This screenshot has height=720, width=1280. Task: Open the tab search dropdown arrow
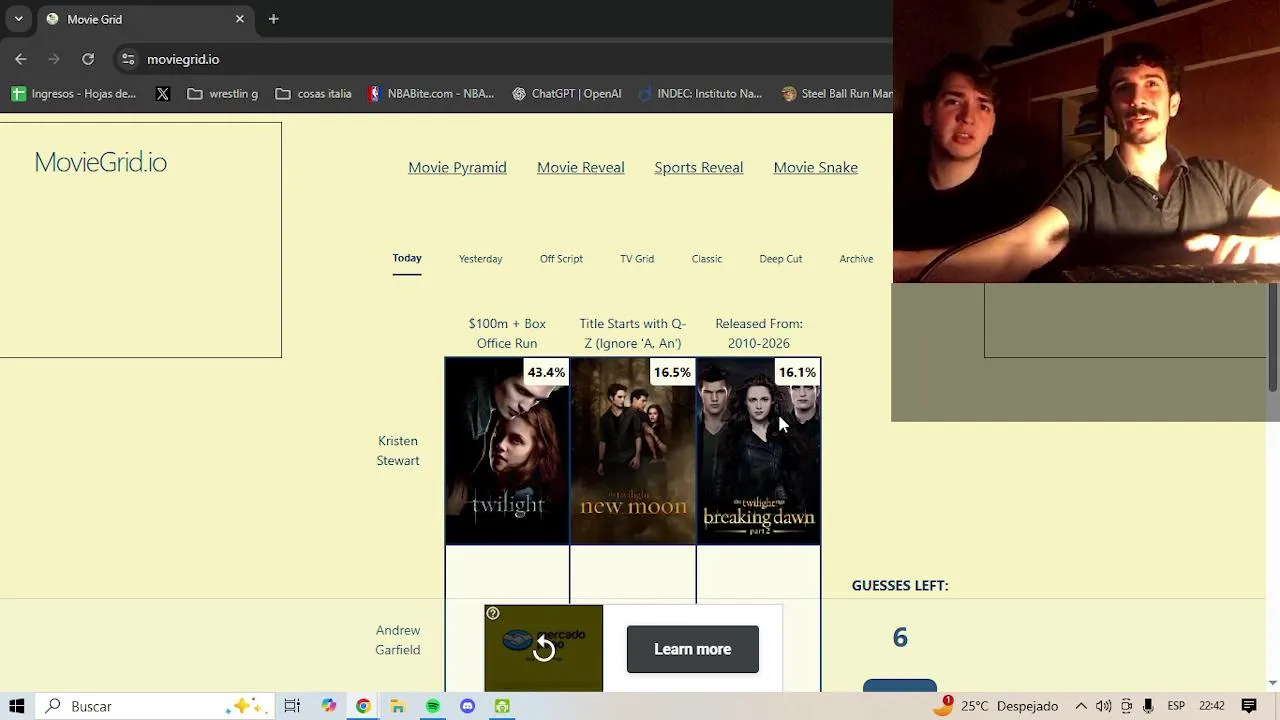click(18, 19)
